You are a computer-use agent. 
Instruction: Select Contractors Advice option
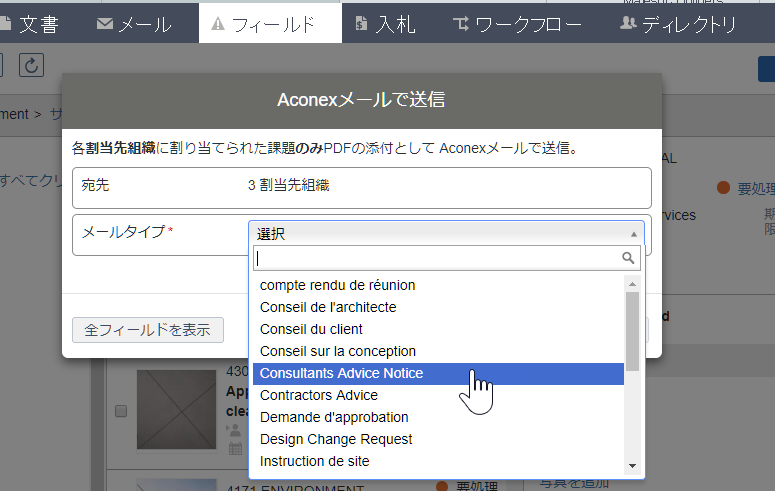point(438,395)
